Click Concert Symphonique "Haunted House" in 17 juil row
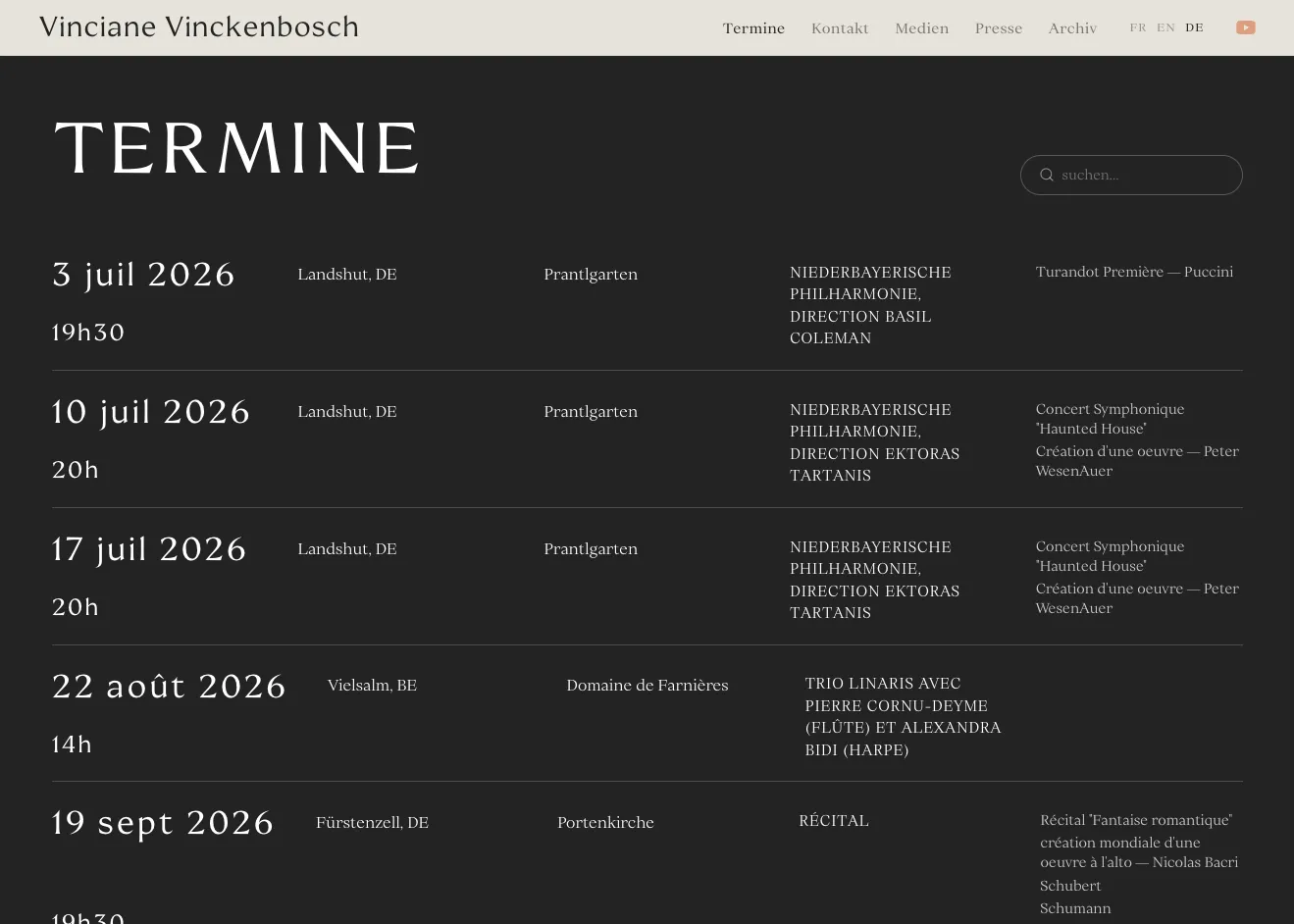Image resolution: width=1294 pixels, height=924 pixels. (x=1110, y=556)
